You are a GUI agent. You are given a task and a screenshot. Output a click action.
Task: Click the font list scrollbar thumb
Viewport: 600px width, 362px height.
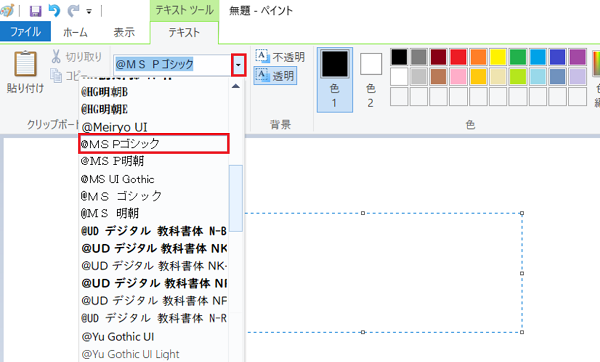coord(236,198)
